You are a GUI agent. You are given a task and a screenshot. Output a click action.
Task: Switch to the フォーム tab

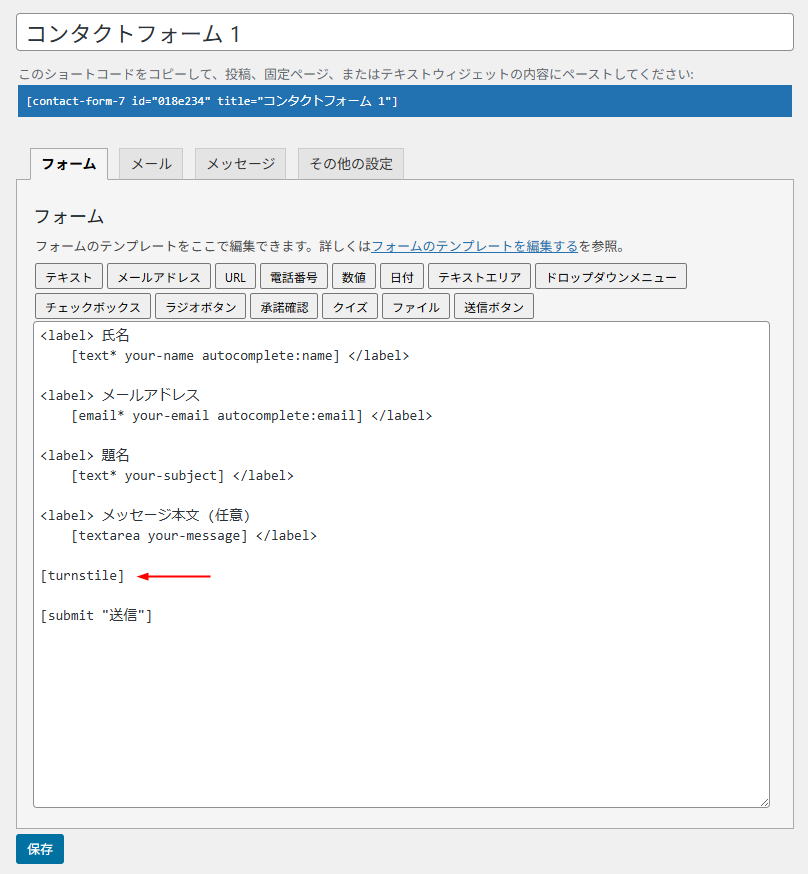69,164
